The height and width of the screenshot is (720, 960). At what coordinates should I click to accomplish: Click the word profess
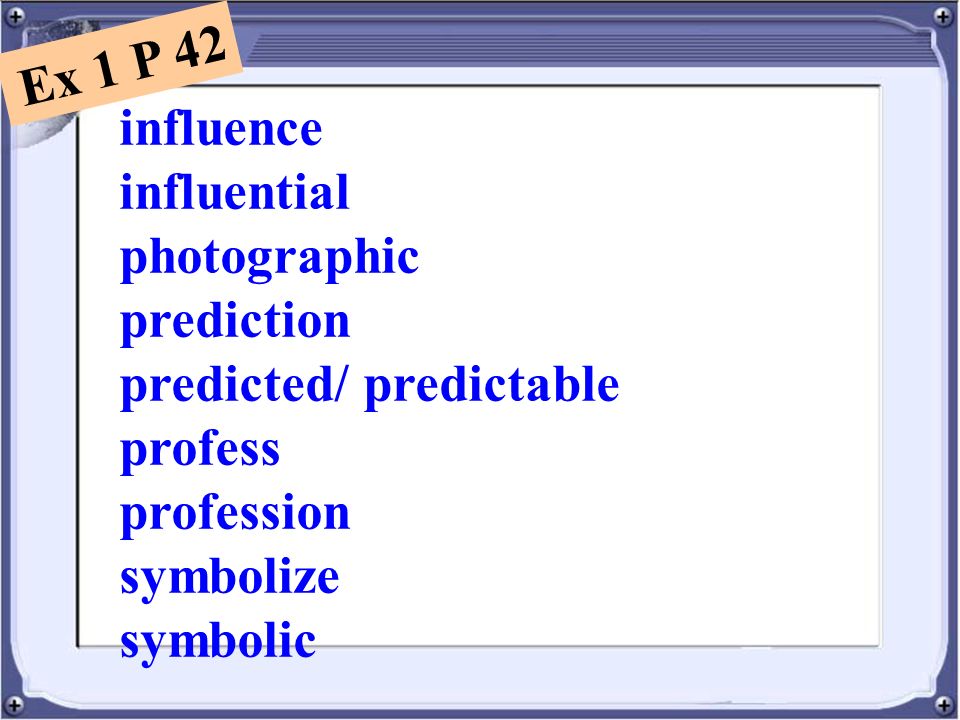click(200, 450)
